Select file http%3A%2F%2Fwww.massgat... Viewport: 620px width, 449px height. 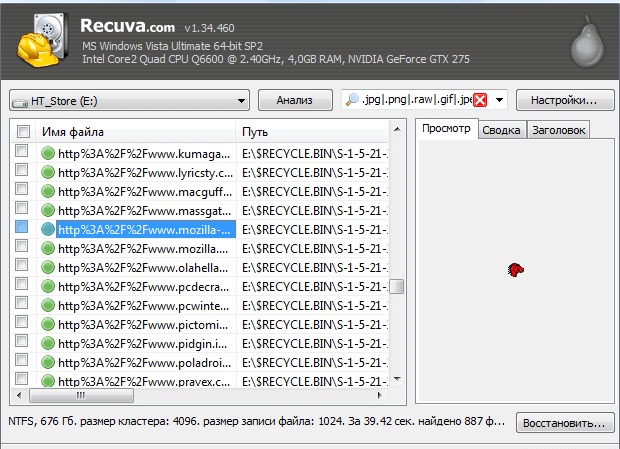click(144, 210)
